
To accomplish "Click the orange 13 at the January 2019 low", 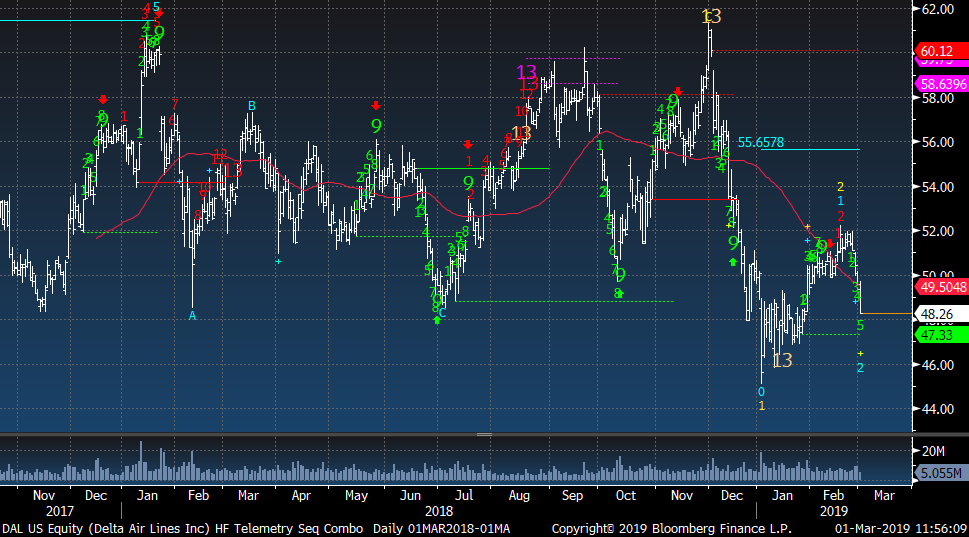I will (x=782, y=360).
